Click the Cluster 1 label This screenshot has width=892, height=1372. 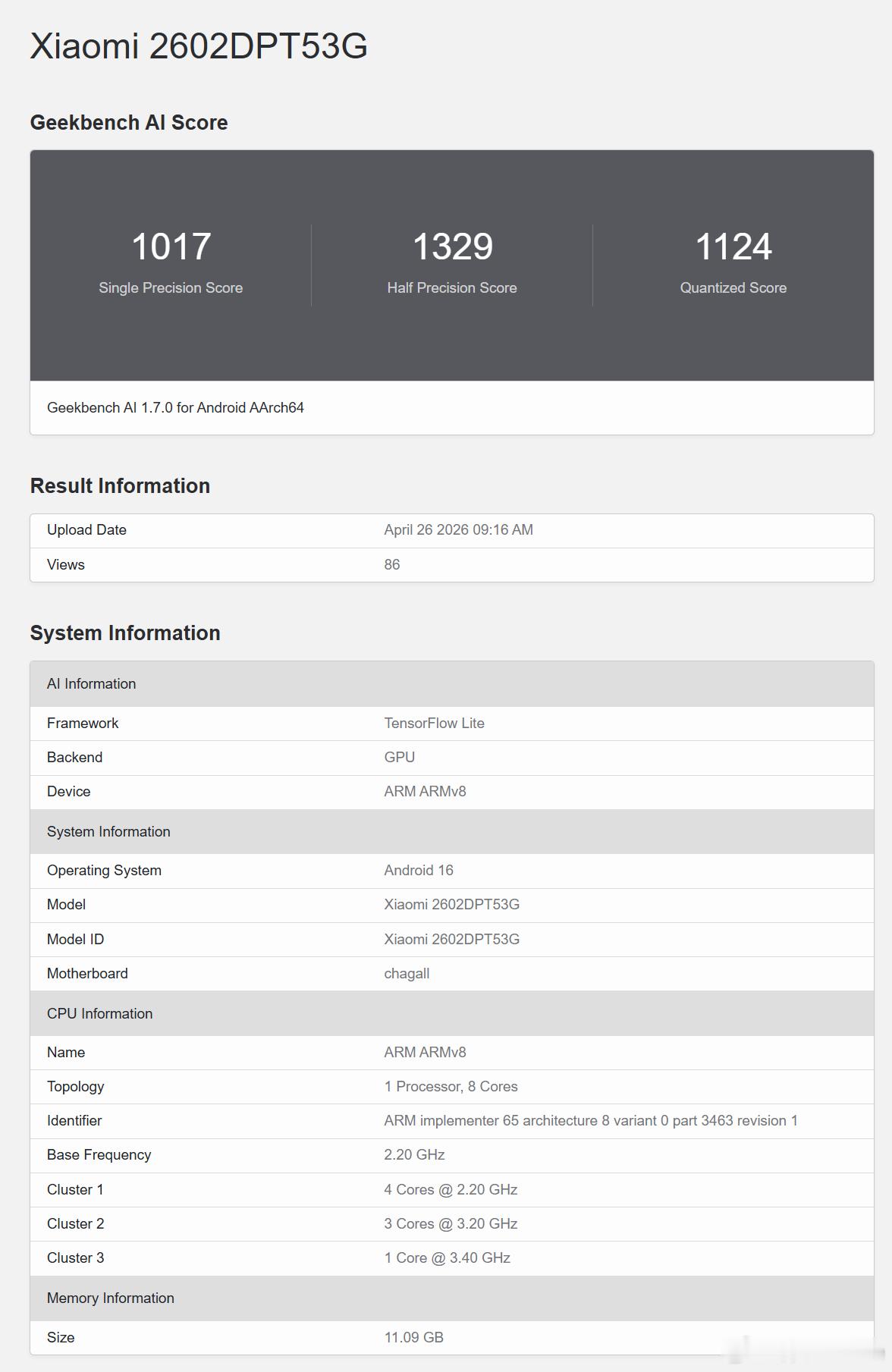[75, 1189]
